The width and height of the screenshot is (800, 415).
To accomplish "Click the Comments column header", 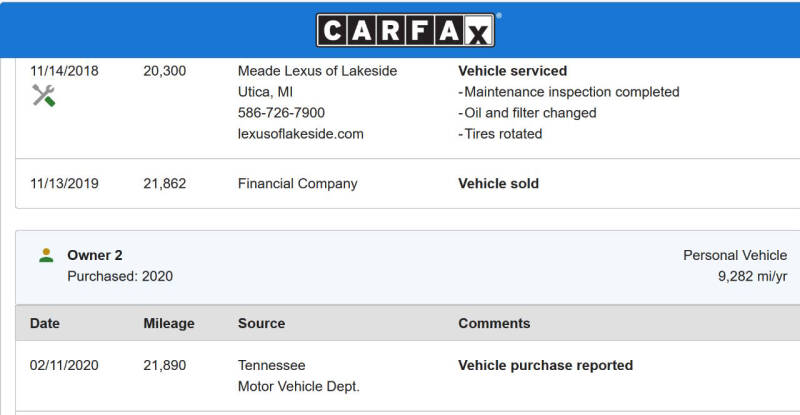I will (x=494, y=323).
